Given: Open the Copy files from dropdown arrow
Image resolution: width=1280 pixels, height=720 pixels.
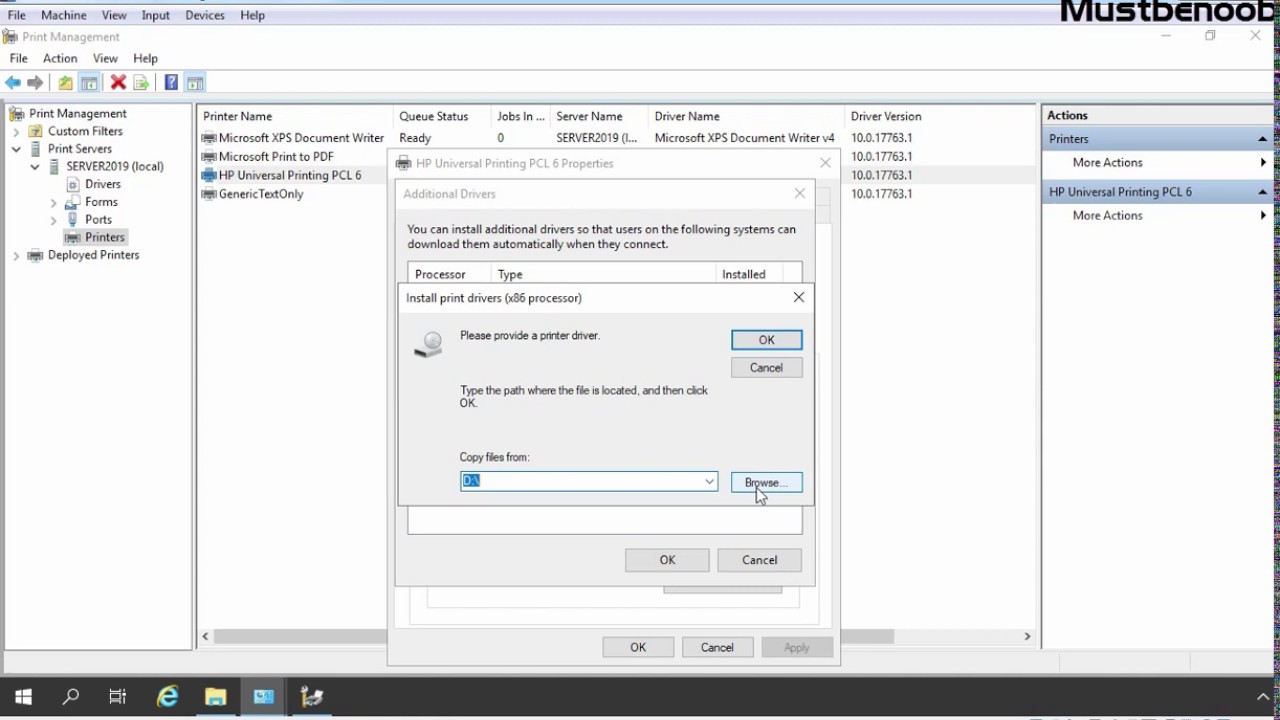Looking at the screenshot, I should tap(709, 482).
